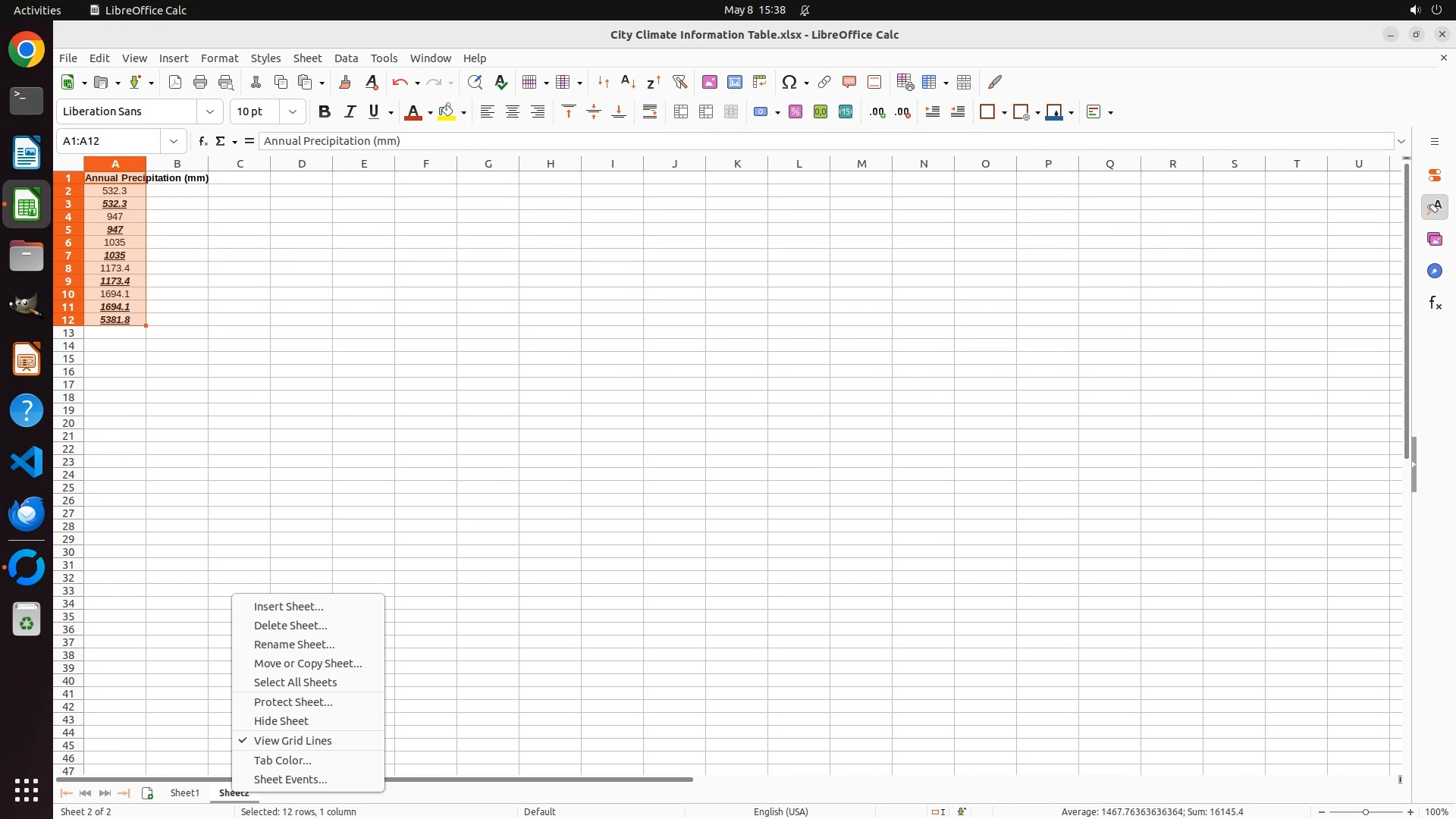Image resolution: width=1456 pixels, height=819 pixels.
Task: Select Rename Sheet... from context menu
Action: [x=294, y=645]
